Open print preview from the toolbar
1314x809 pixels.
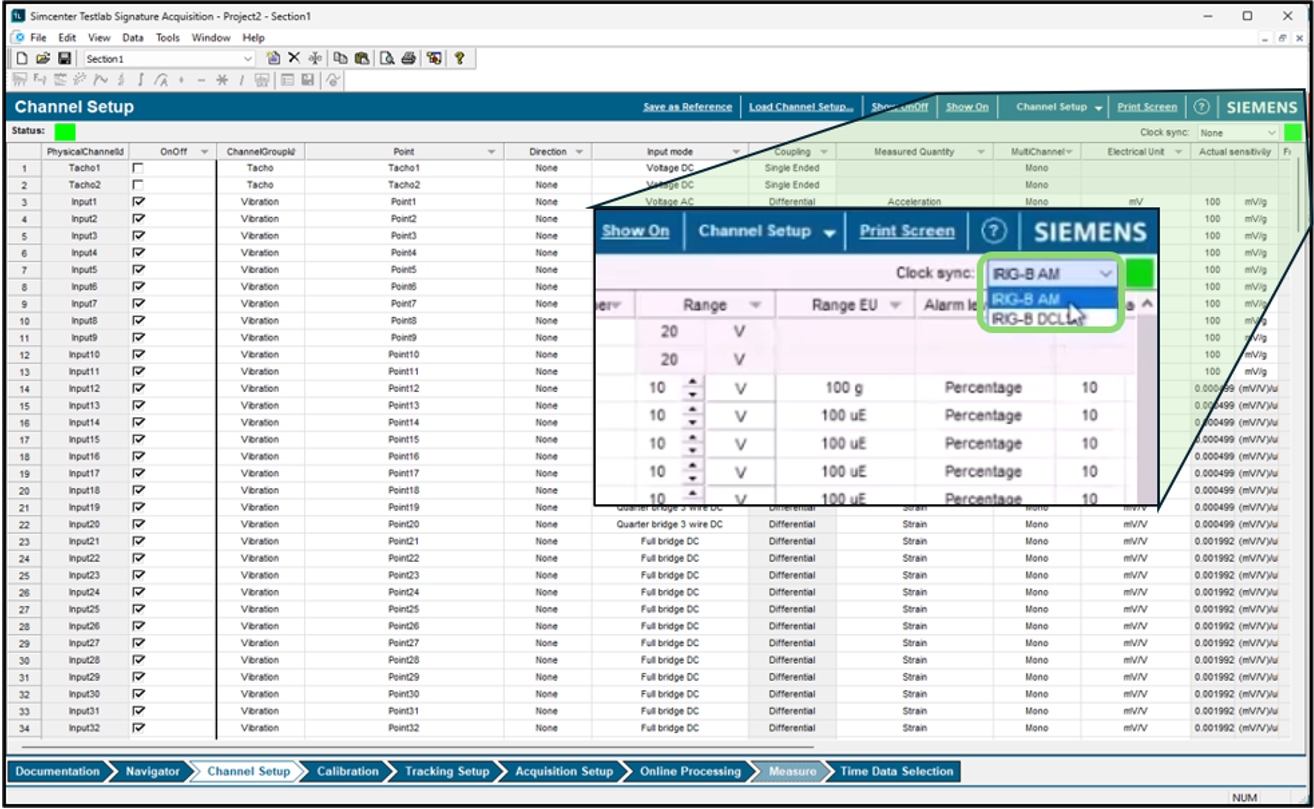387,59
